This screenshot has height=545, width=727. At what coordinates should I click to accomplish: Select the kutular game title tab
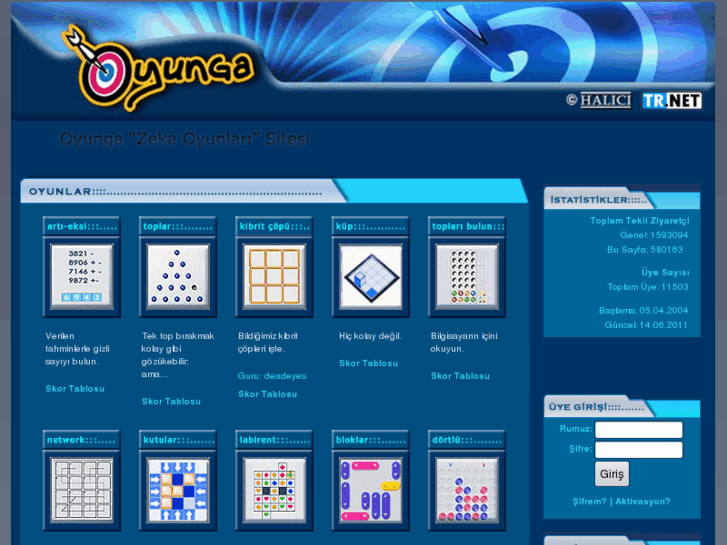click(x=178, y=440)
